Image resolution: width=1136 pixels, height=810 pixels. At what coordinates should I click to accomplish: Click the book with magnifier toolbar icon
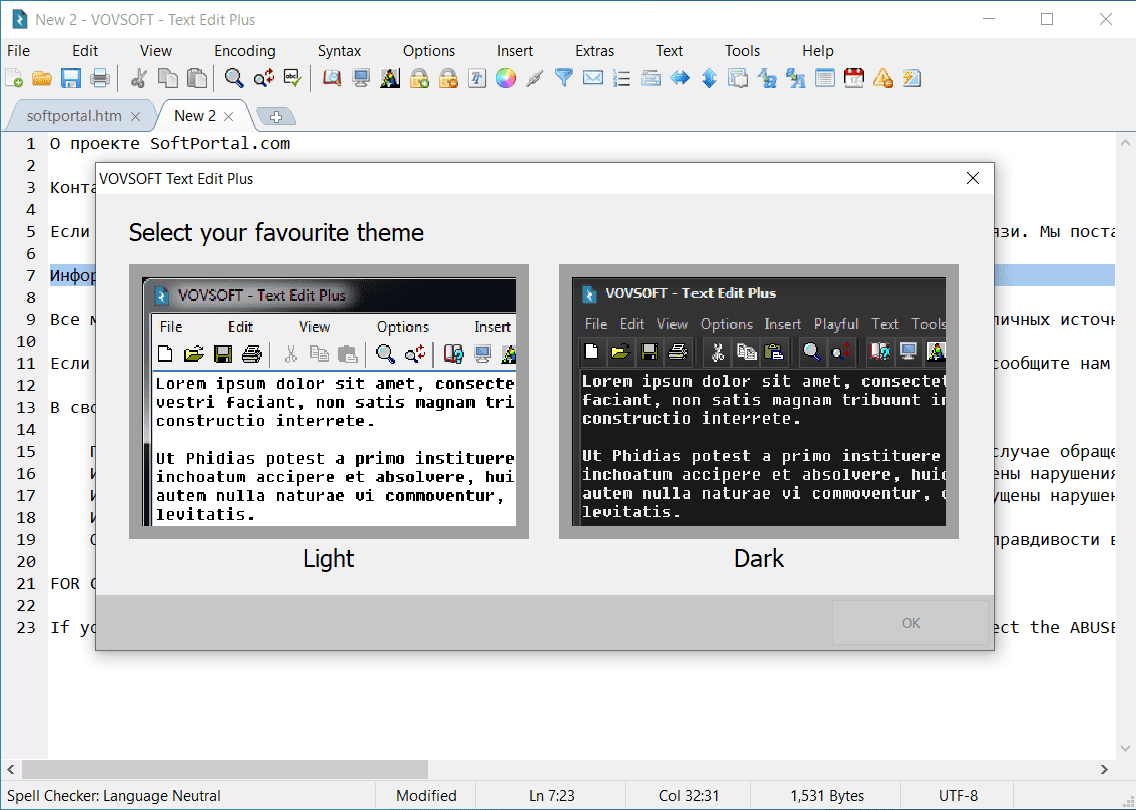332,78
